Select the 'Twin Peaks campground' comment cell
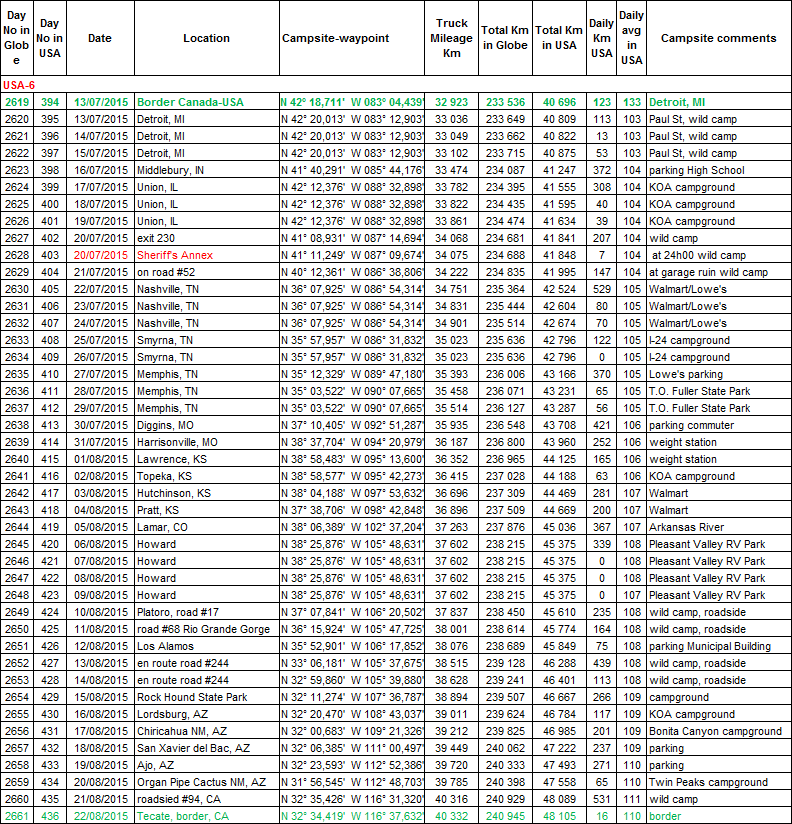 click(708, 782)
